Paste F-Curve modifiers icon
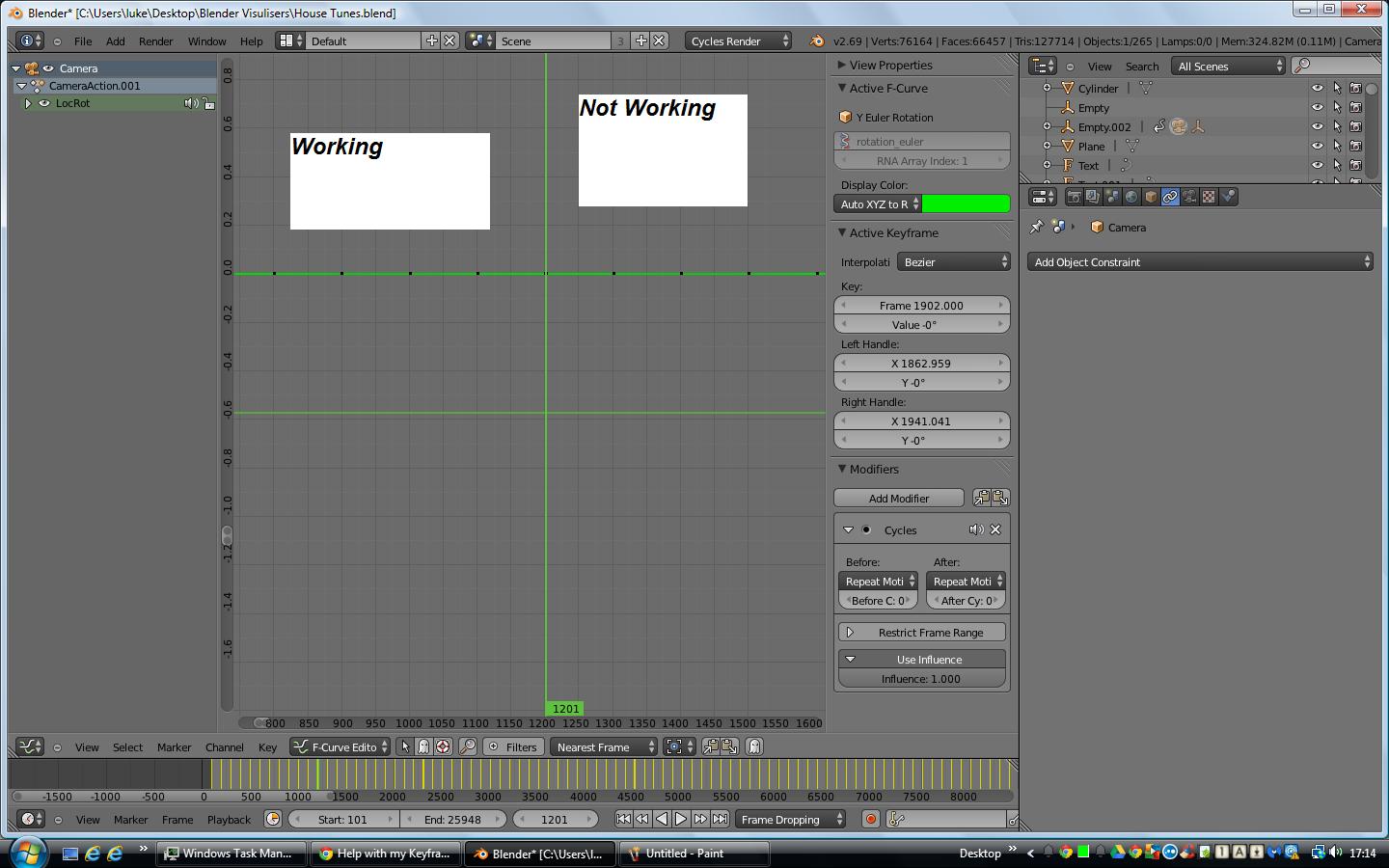 coord(1000,498)
